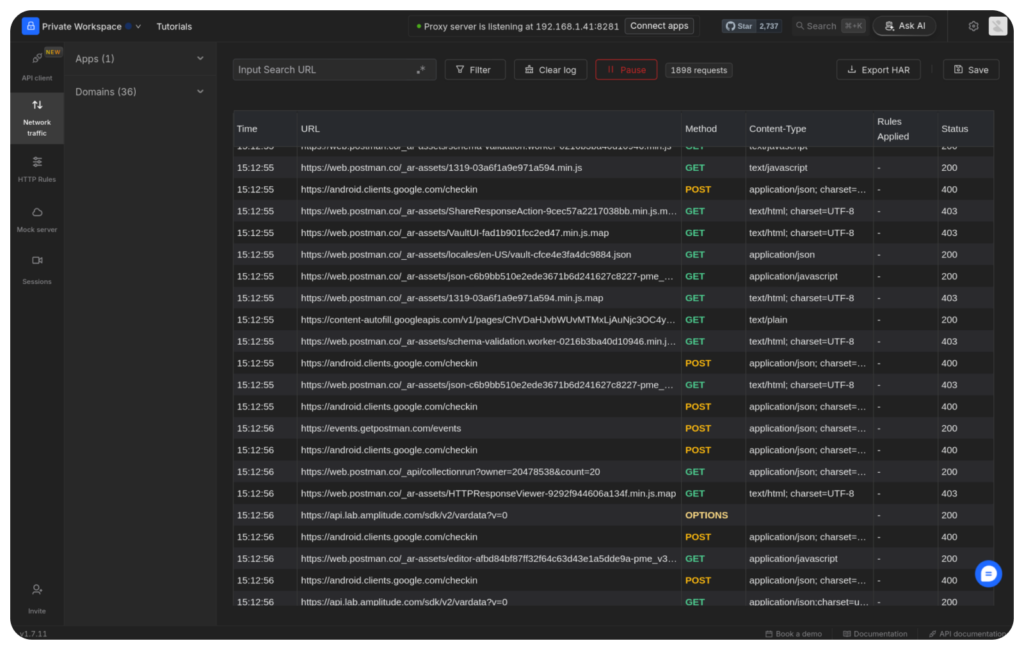Open the Documentation footer link
1024x650 pixels.
874,634
